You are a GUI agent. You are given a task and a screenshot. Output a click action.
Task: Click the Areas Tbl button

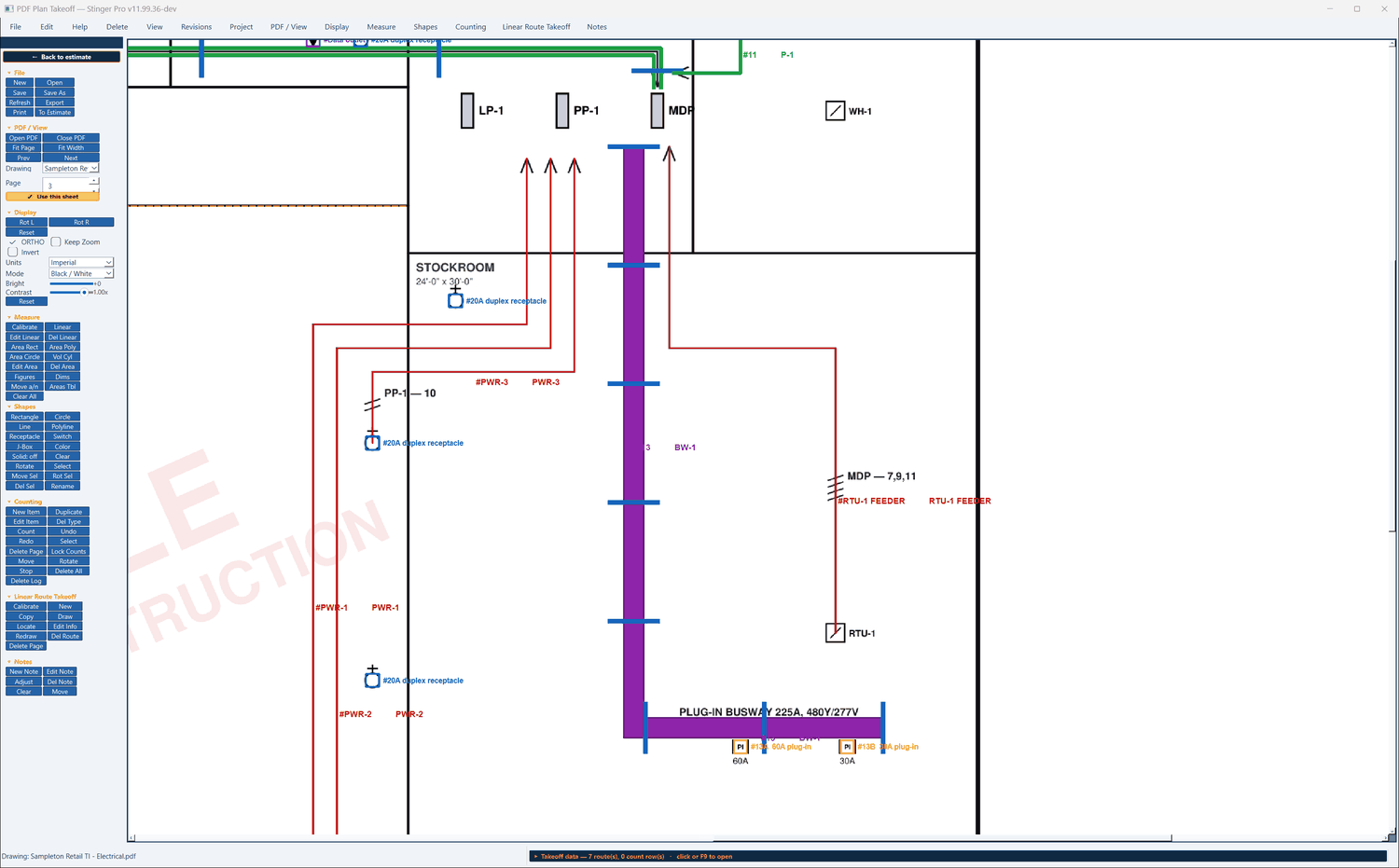coord(62,387)
